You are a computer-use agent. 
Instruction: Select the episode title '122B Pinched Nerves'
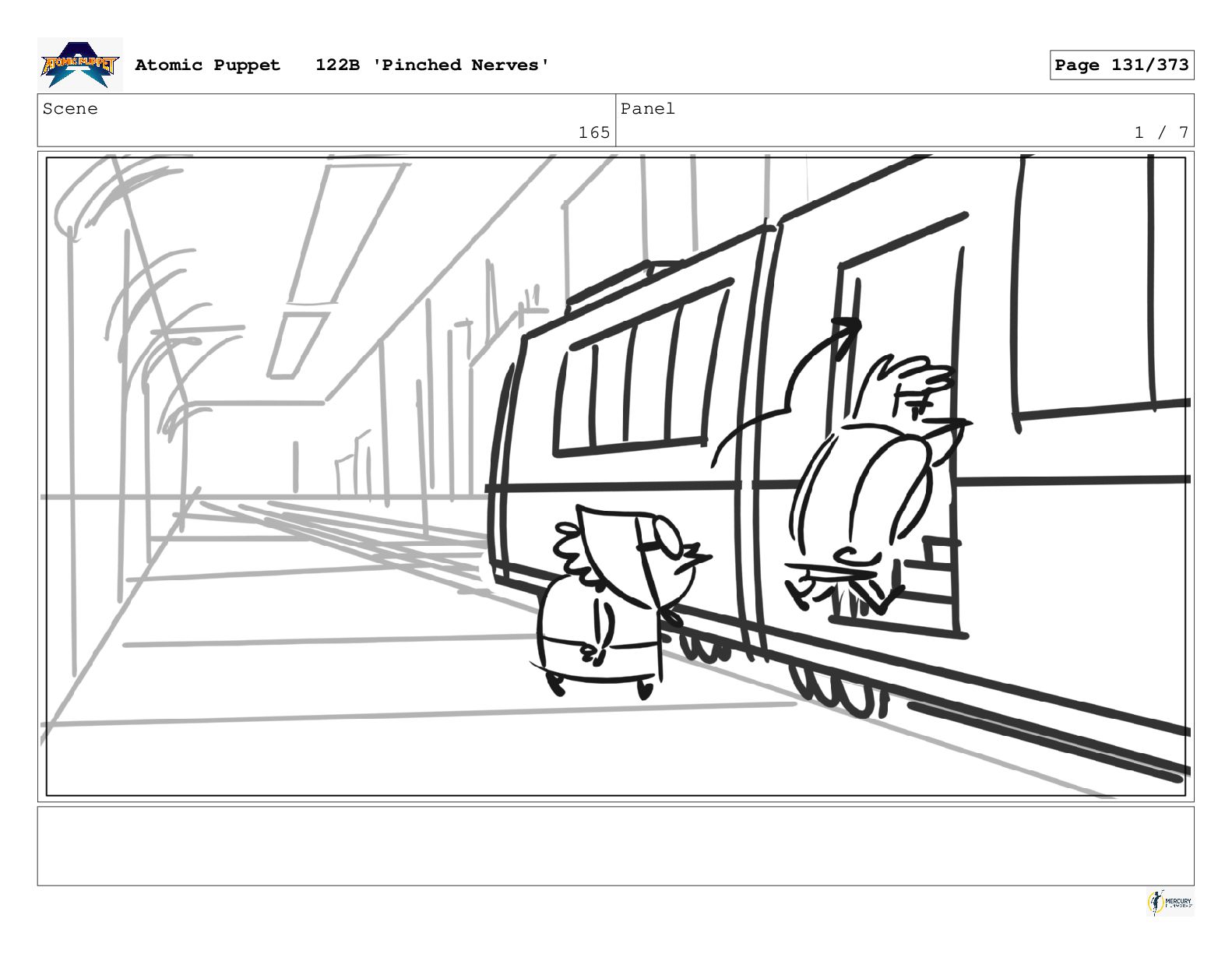(x=432, y=65)
